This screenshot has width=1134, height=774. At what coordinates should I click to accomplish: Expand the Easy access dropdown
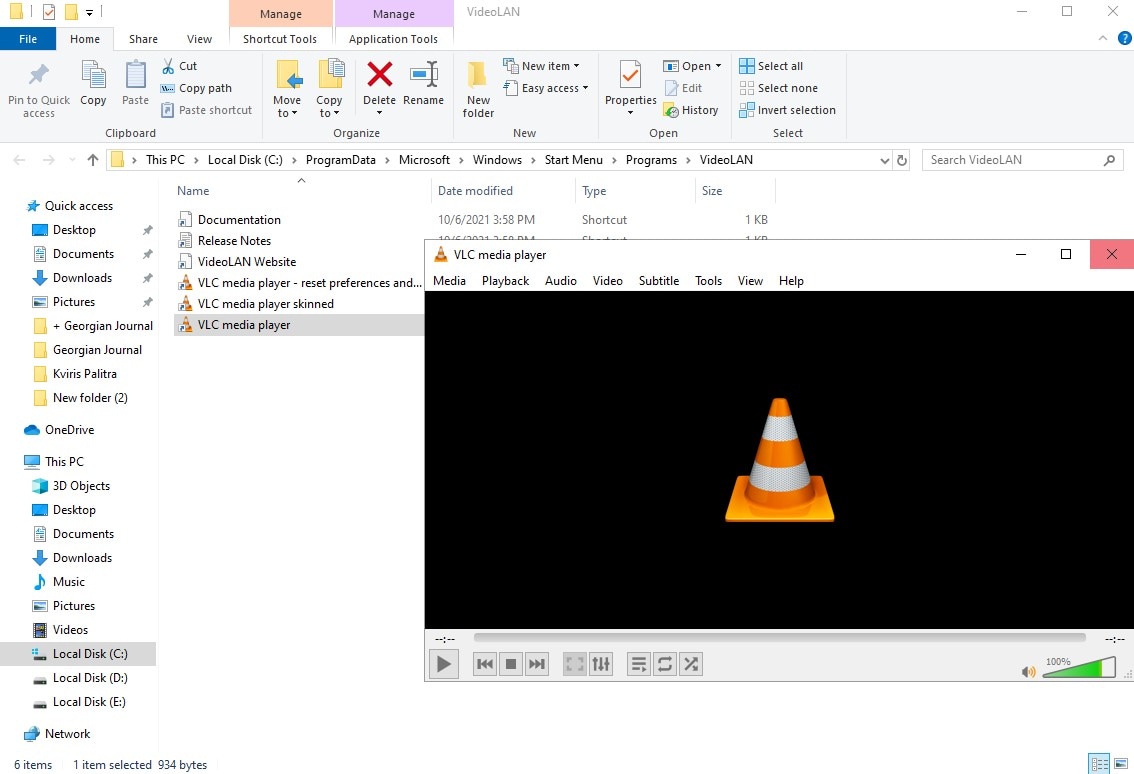546,88
